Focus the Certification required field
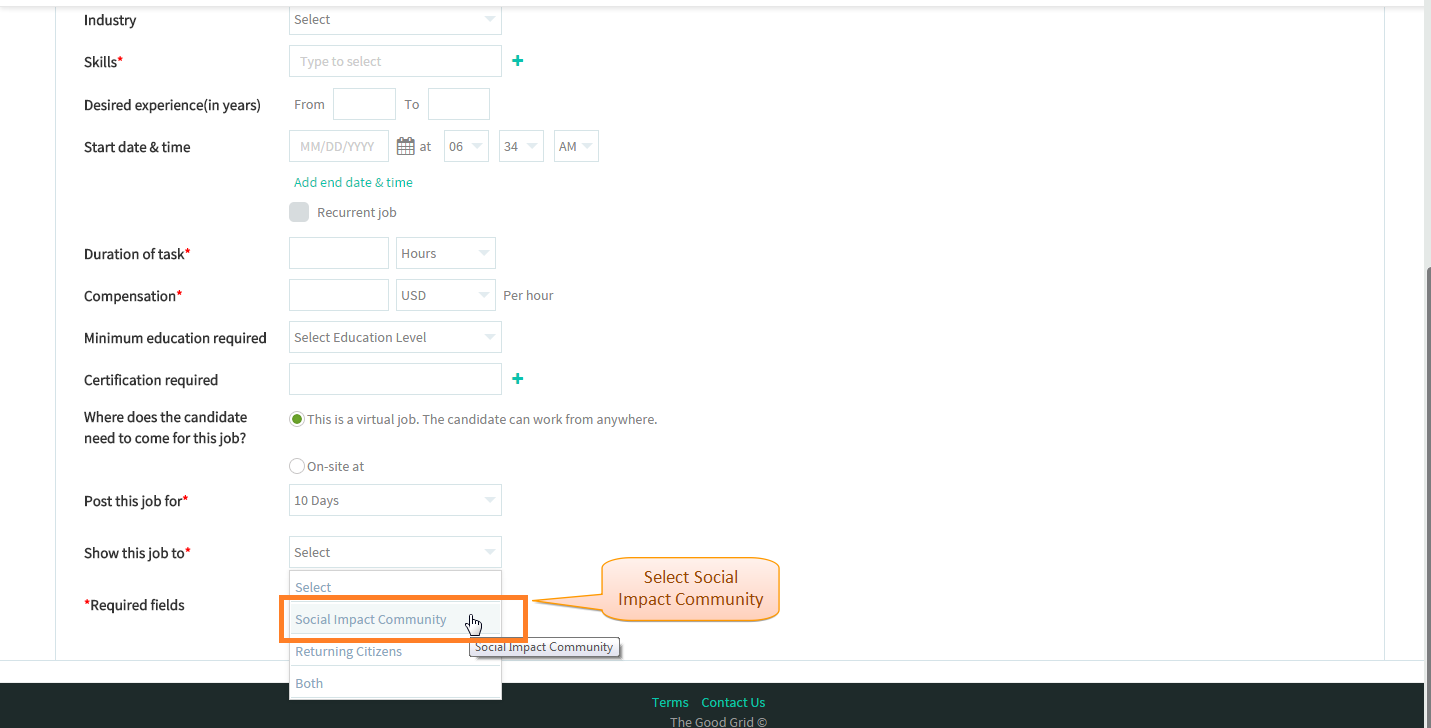Image resolution: width=1431 pixels, height=728 pixels. click(395, 379)
